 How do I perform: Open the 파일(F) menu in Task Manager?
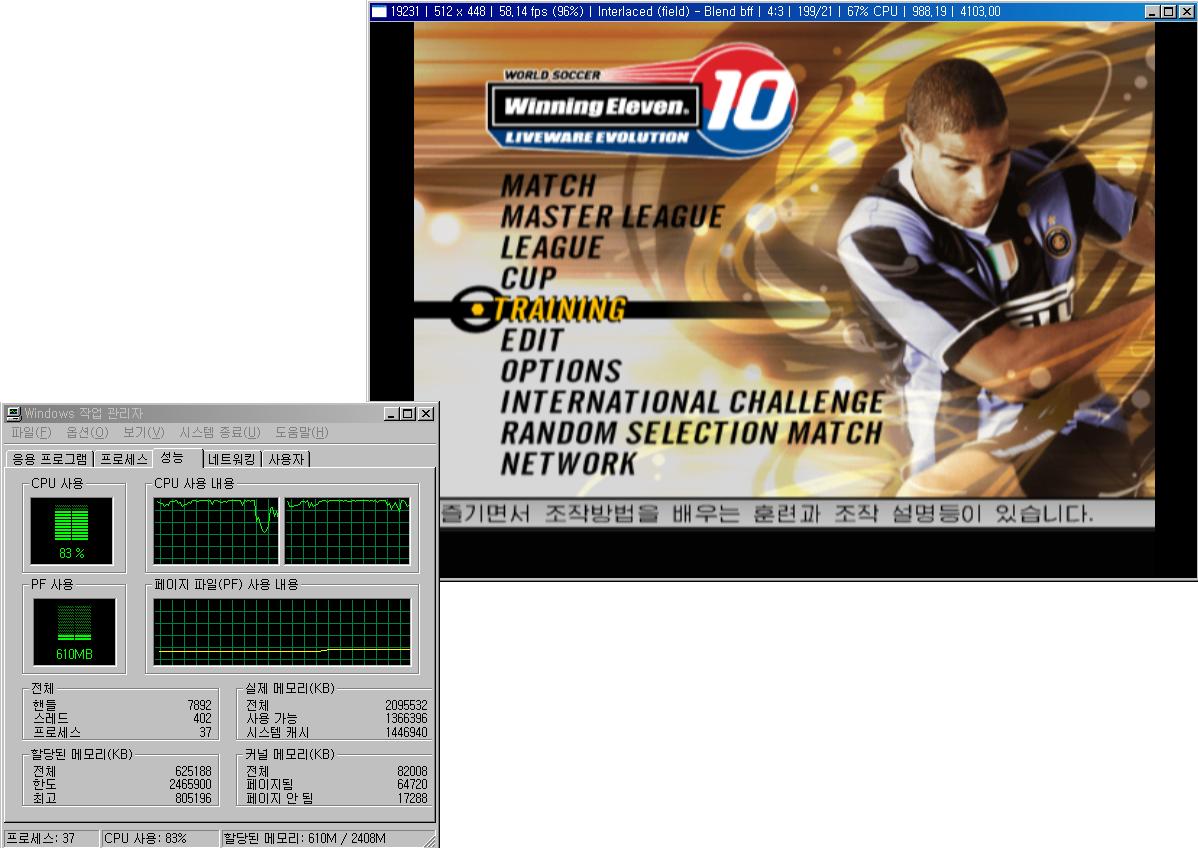coord(31,432)
